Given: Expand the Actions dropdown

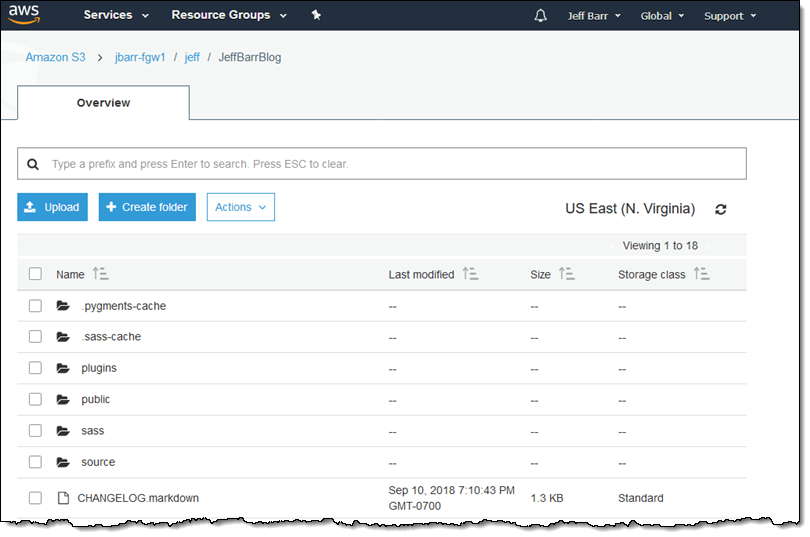Looking at the screenshot, I should (x=240, y=207).
